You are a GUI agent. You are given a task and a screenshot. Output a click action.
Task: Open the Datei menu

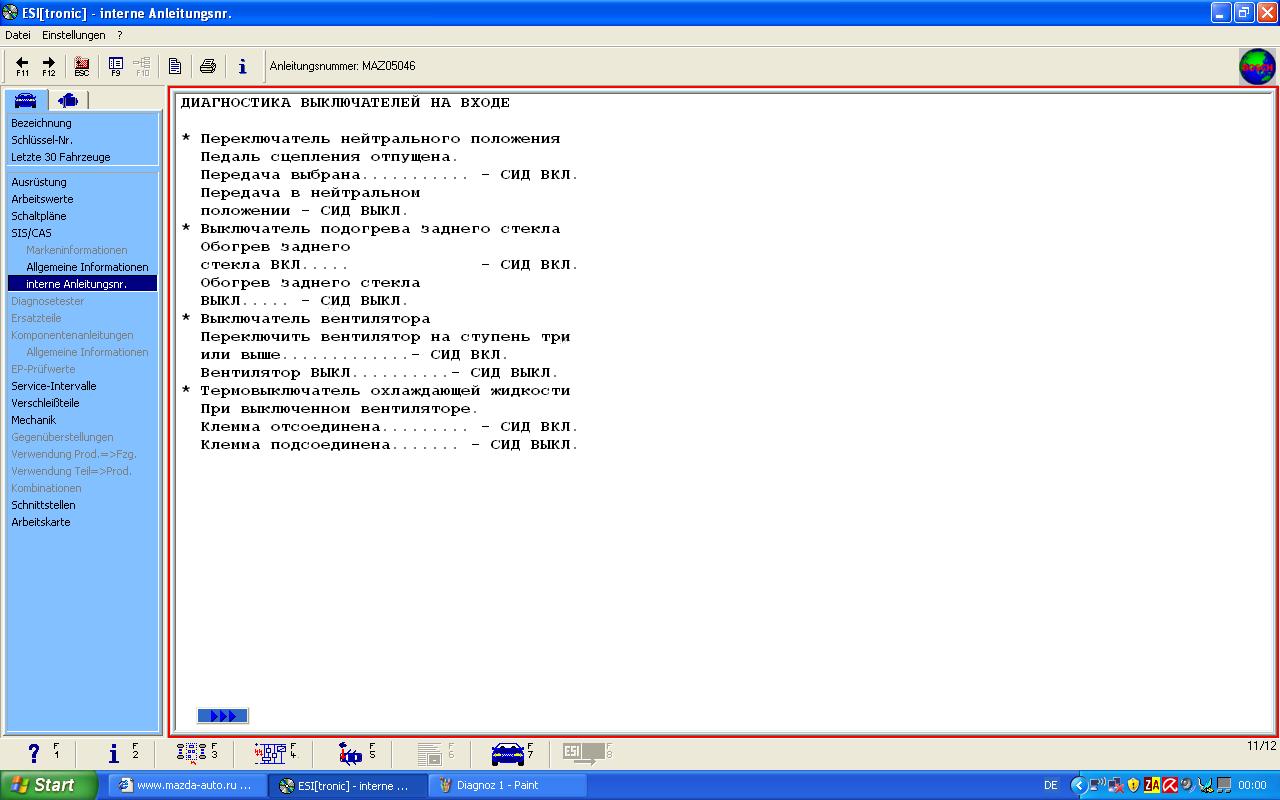(18, 35)
